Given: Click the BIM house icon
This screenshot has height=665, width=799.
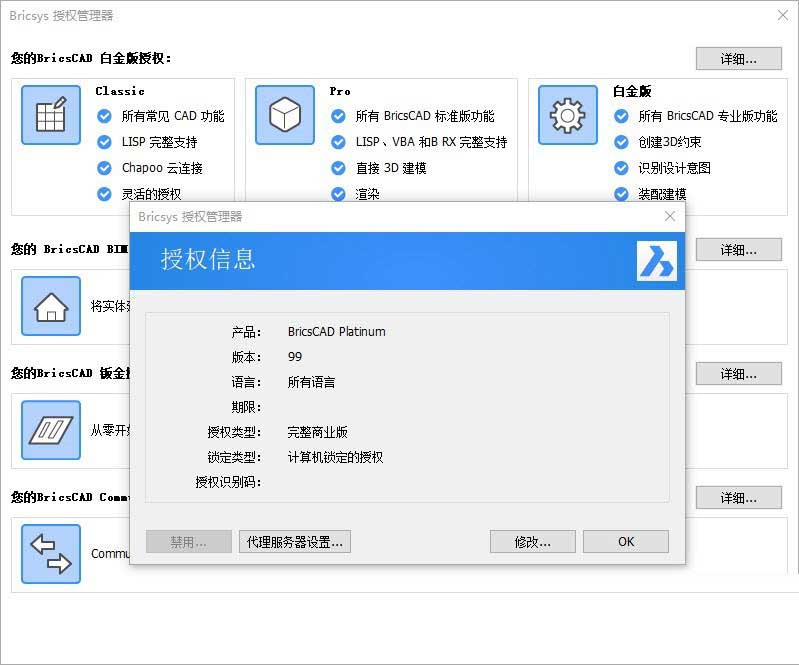Looking at the screenshot, I should click(51, 306).
